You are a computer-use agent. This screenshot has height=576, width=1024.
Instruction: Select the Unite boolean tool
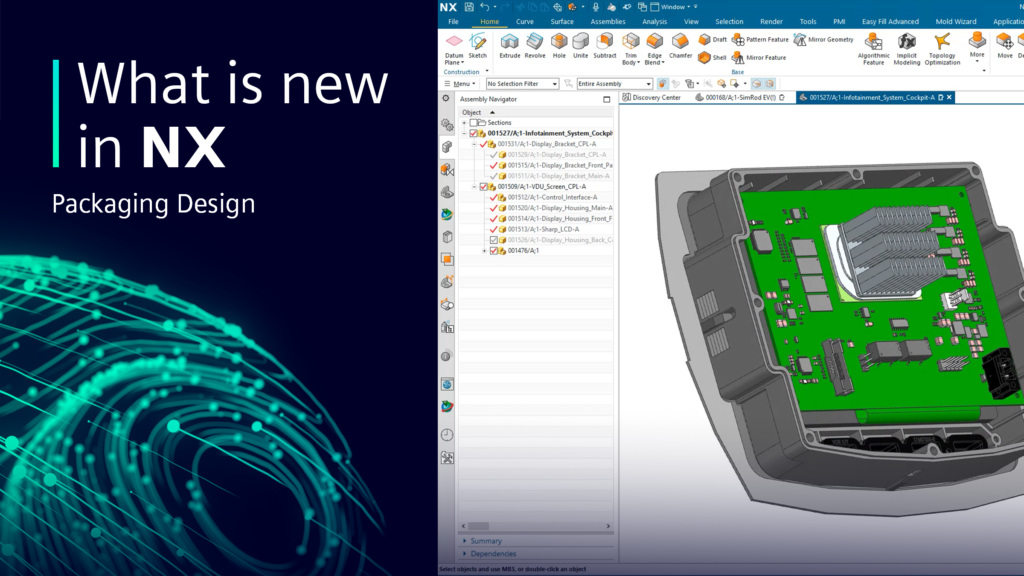click(x=580, y=42)
